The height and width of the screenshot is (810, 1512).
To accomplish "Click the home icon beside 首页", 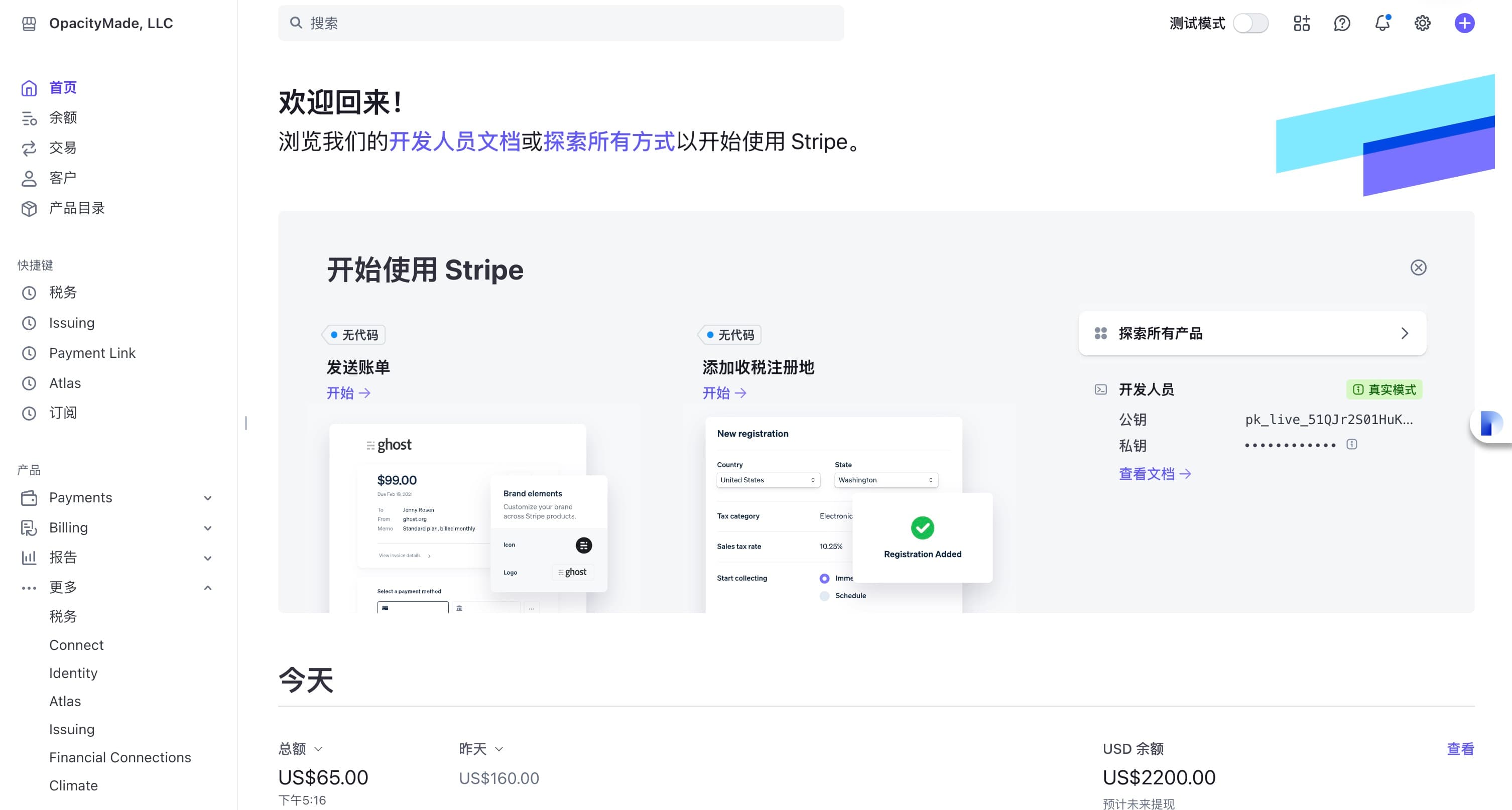I will click(x=29, y=88).
